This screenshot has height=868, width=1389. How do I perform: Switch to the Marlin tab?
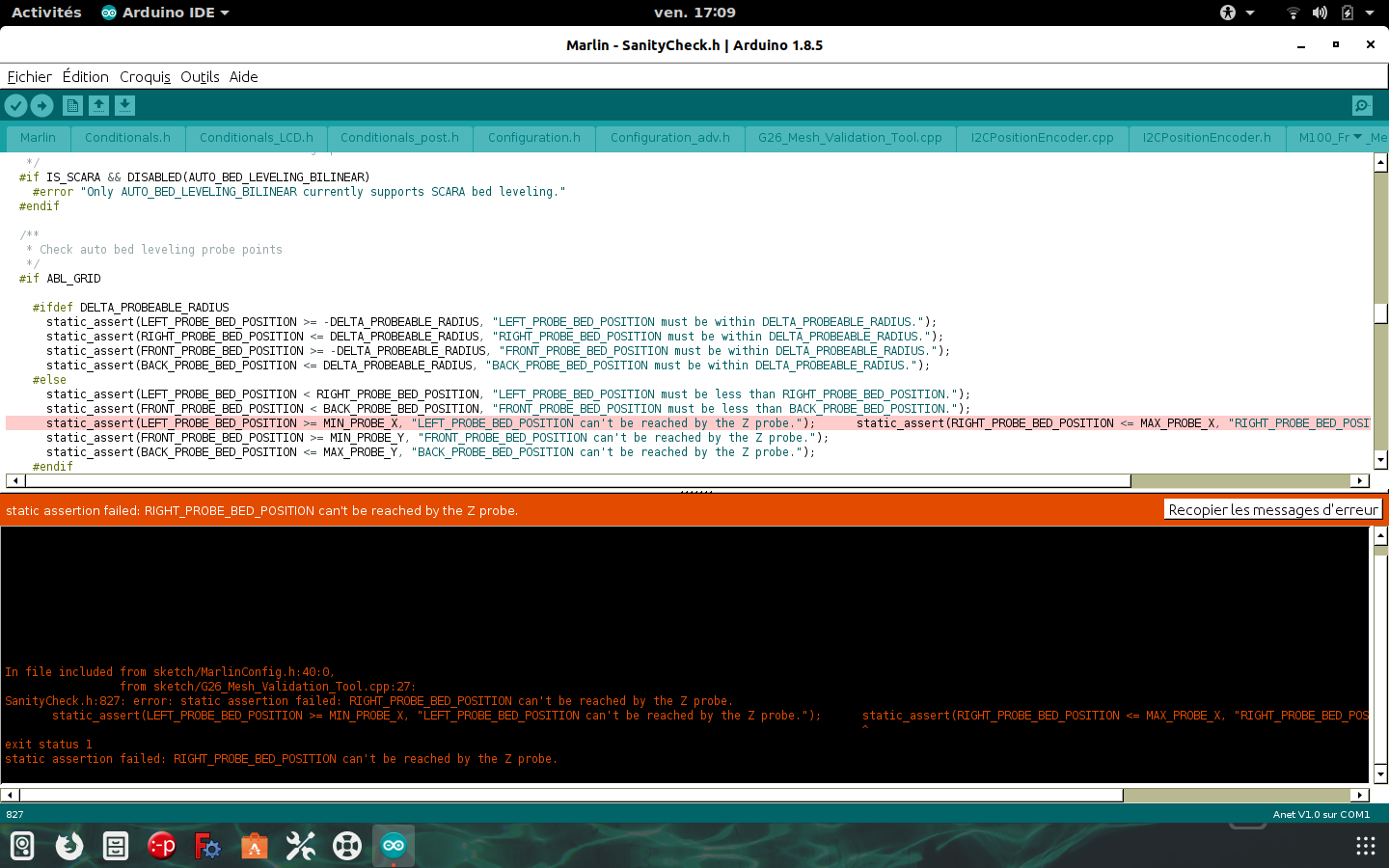tap(39, 138)
